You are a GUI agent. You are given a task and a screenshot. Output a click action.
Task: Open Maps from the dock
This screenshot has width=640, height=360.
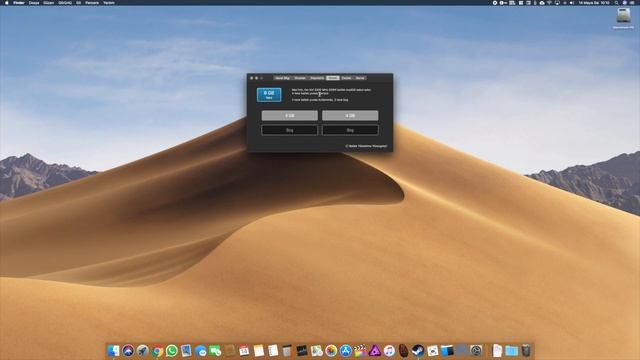click(316, 351)
